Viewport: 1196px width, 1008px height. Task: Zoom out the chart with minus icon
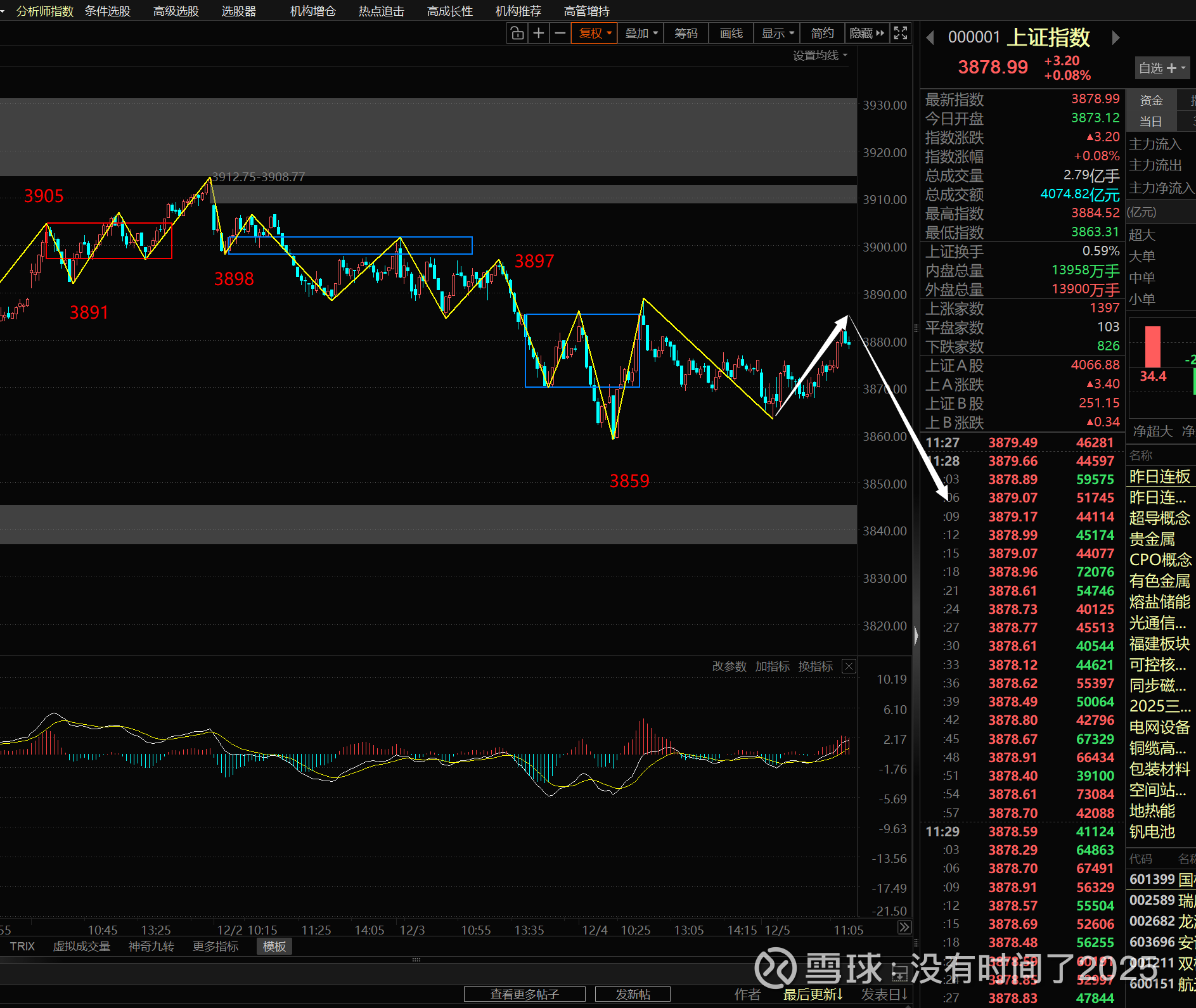click(560, 33)
